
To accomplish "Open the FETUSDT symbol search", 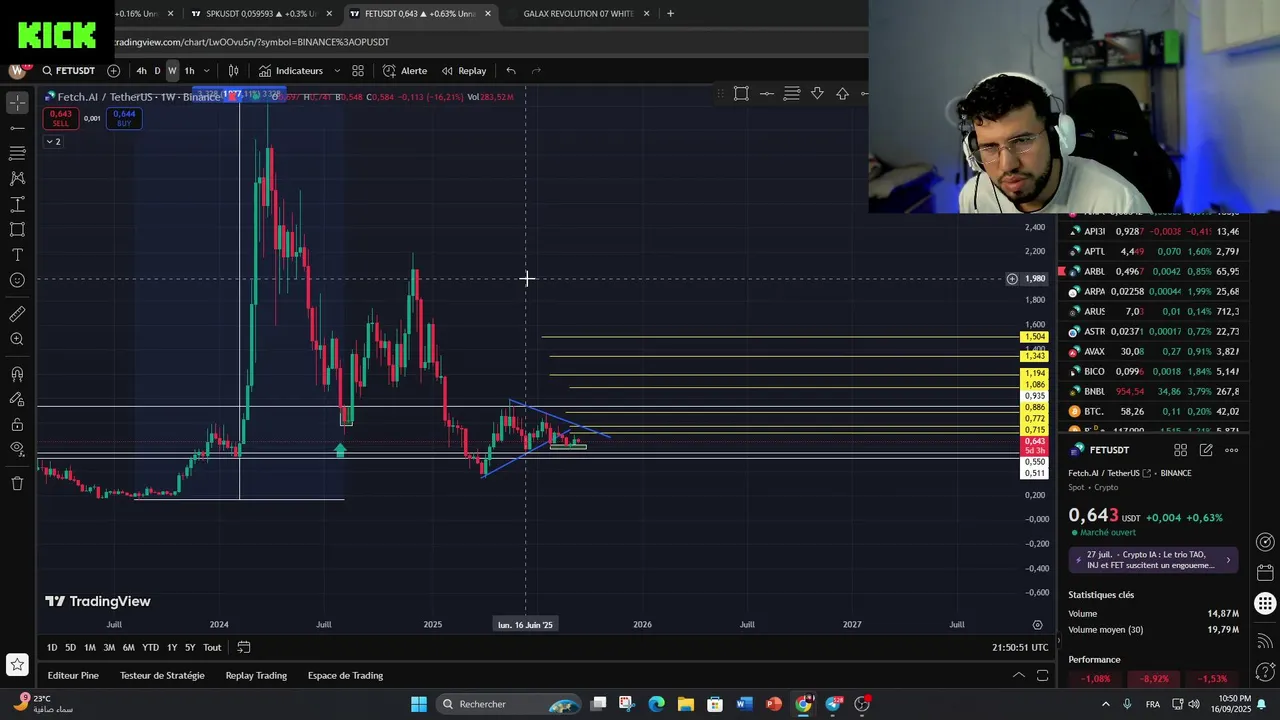I will click(x=69, y=71).
